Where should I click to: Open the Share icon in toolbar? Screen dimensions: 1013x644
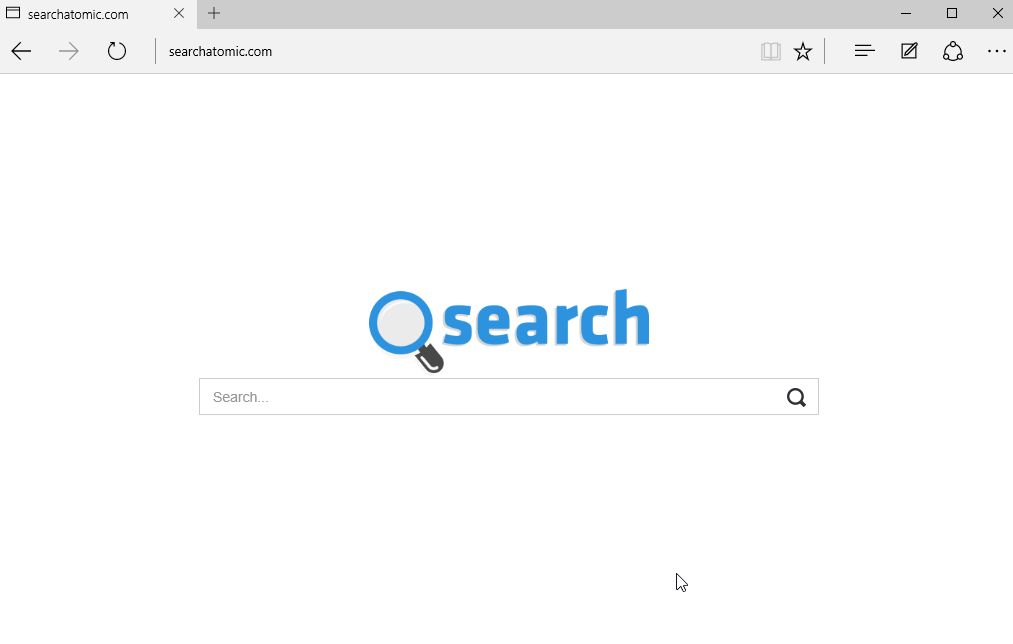[x=953, y=51]
